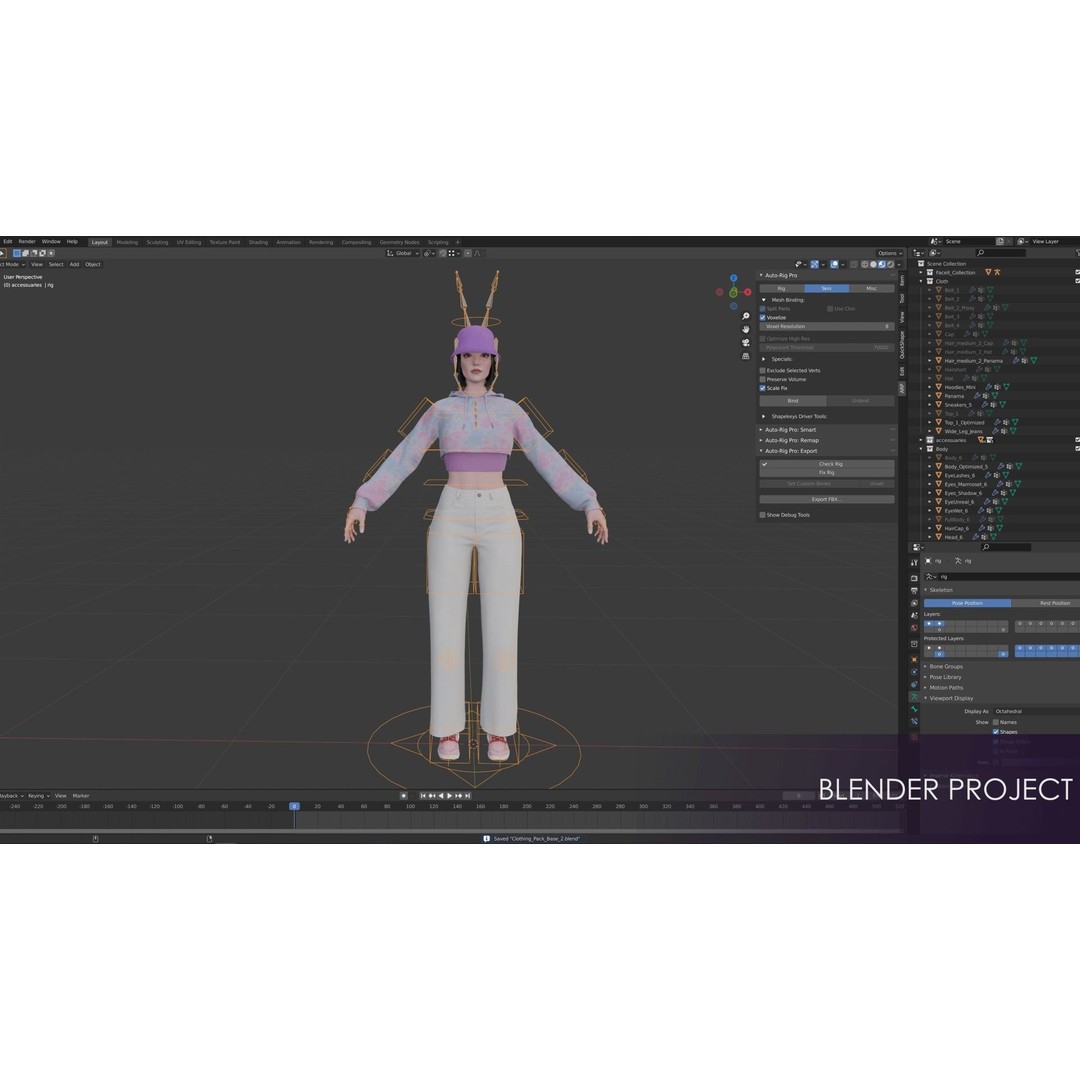1080x1080 pixels.
Task: Click the play animation button in timeline
Action: (x=449, y=796)
